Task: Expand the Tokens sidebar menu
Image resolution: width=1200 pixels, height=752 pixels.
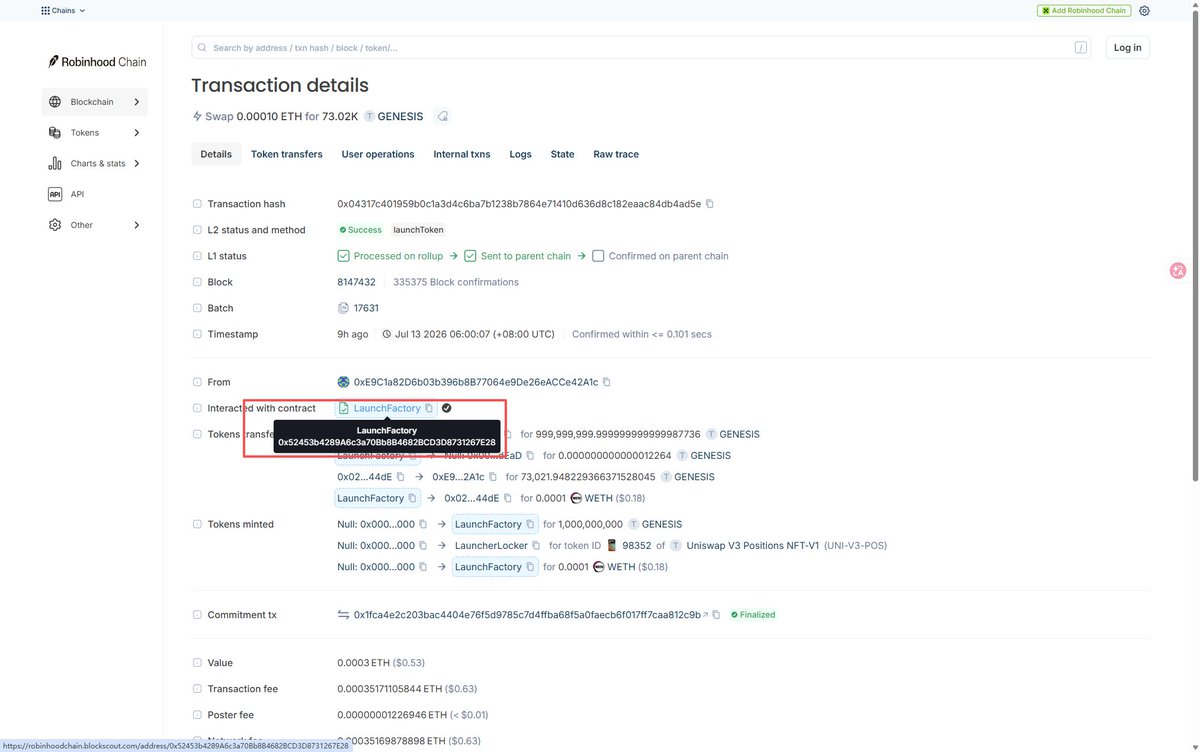Action: click(94, 133)
